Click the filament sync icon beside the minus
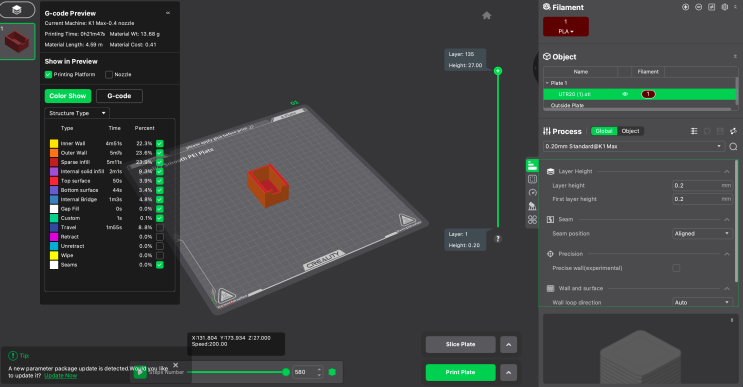 [711, 7]
